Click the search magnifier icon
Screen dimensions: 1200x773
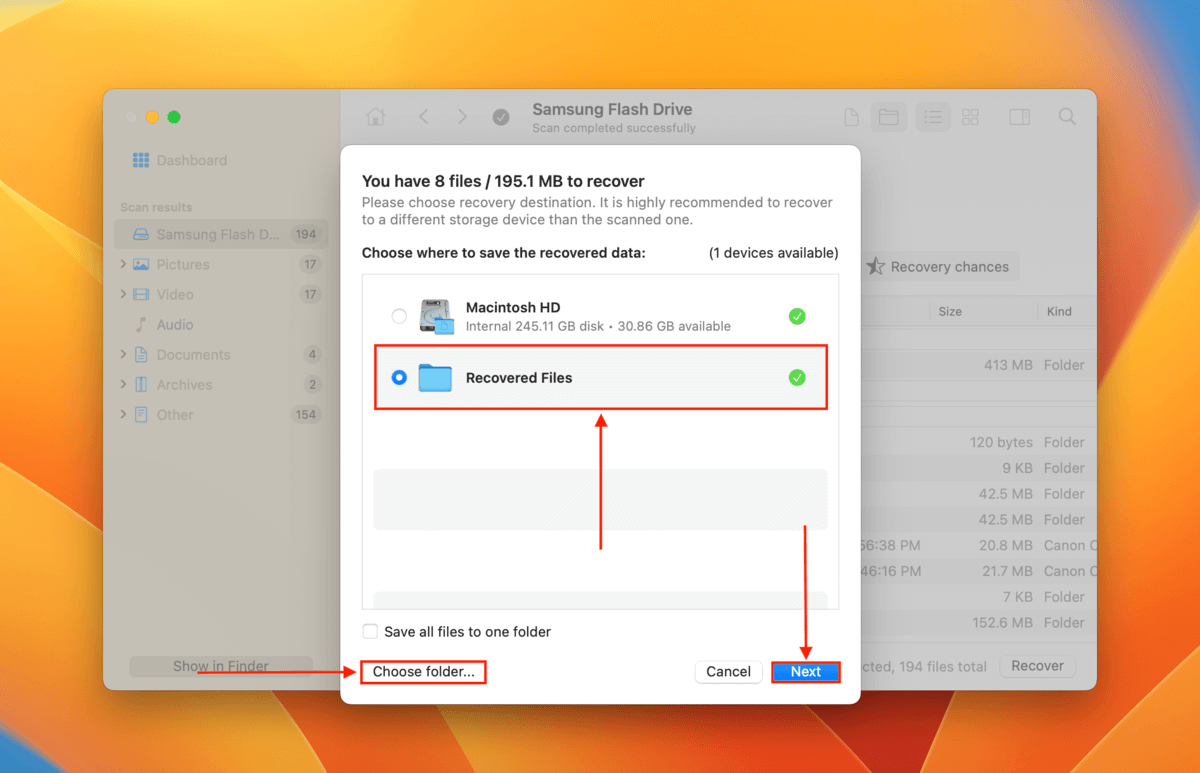[1067, 117]
